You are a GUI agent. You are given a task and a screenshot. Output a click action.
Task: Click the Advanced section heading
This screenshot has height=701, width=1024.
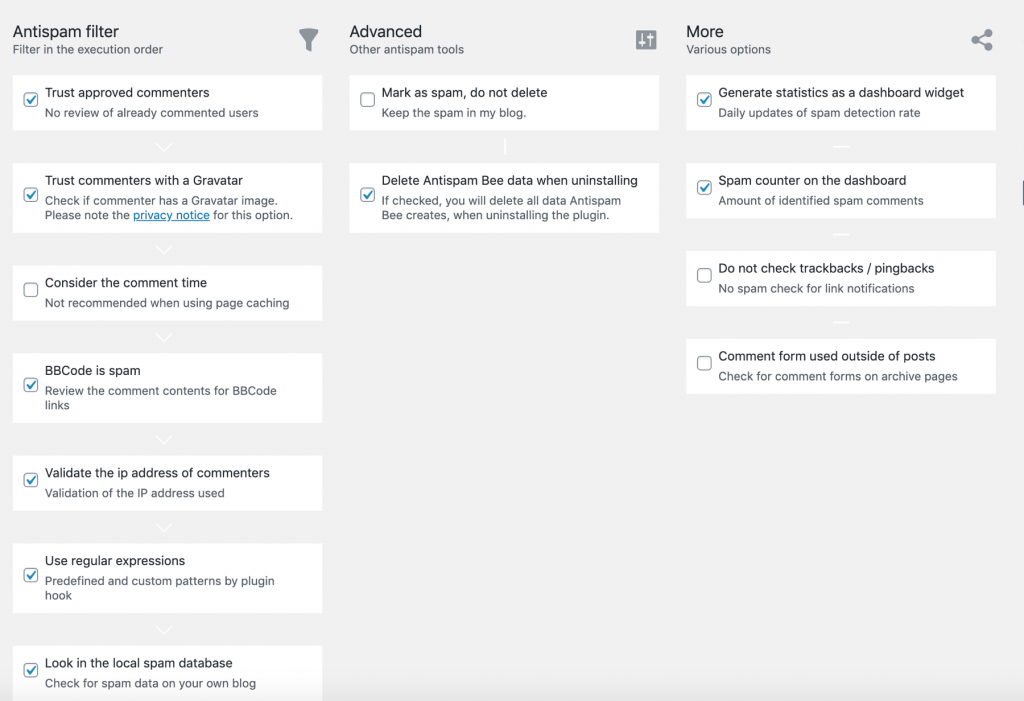coord(385,31)
